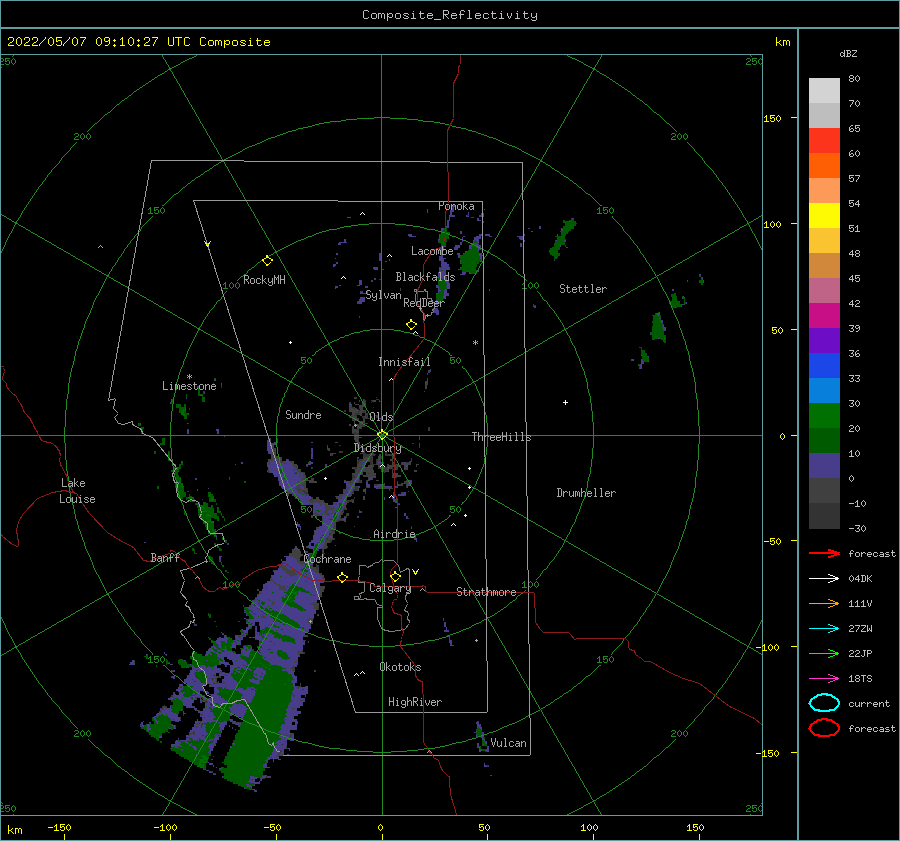The width and height of the screenshot is (900, 841).
Task: Click the 10 dBZ slate purple swatch
Action: point(824,466)
